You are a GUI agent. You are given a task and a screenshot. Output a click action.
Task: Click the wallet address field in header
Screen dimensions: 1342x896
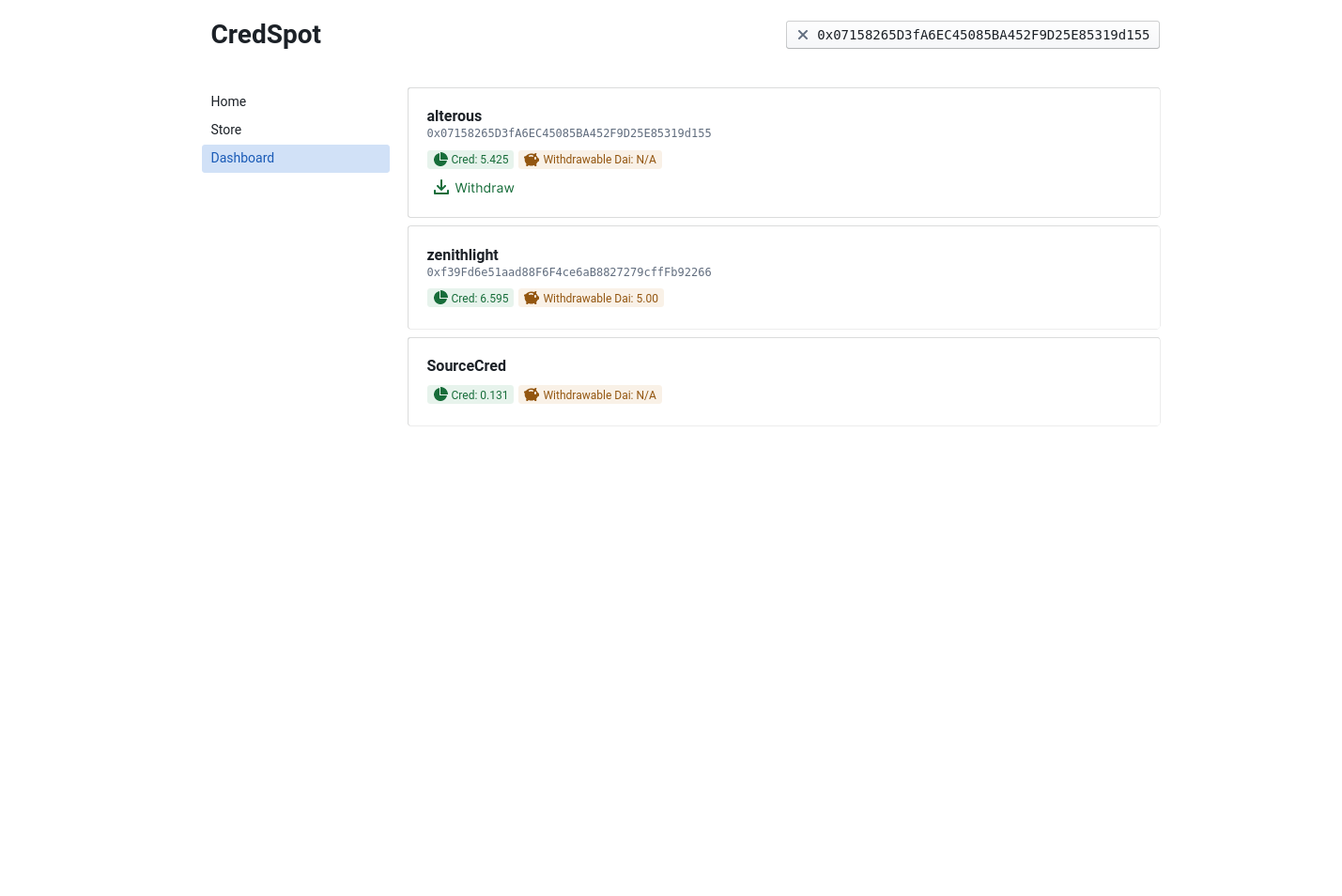pyautogui.click(x=973, y=35)
